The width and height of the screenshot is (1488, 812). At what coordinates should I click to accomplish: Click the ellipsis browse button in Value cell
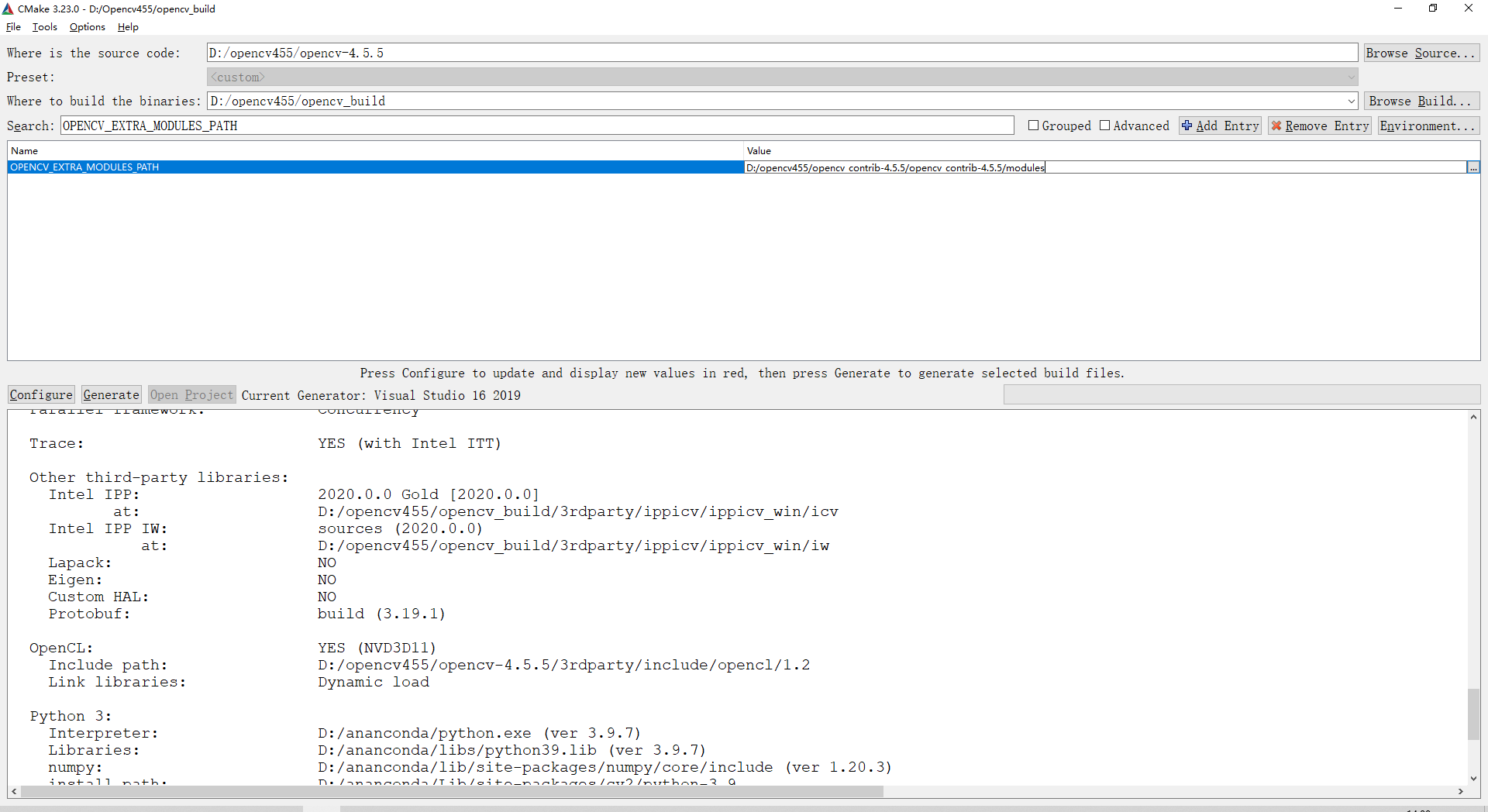pos(1473,167)
